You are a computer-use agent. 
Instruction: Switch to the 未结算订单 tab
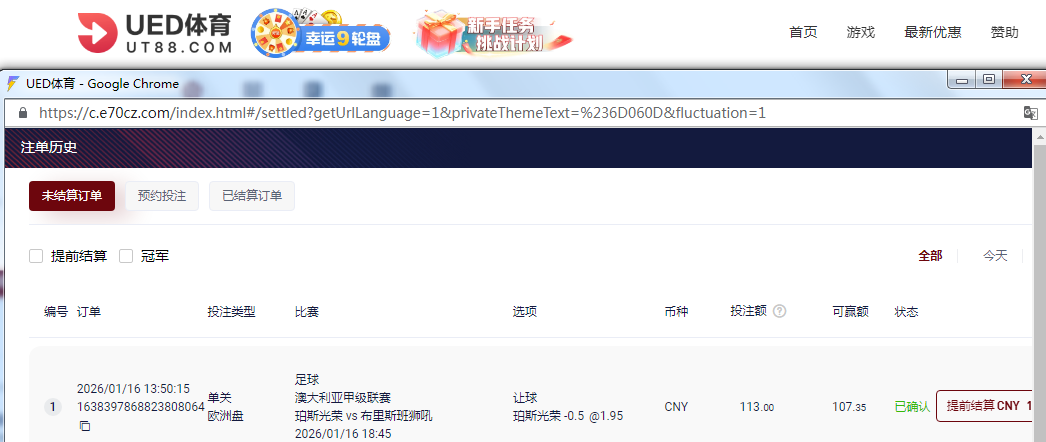pos(72,196)
